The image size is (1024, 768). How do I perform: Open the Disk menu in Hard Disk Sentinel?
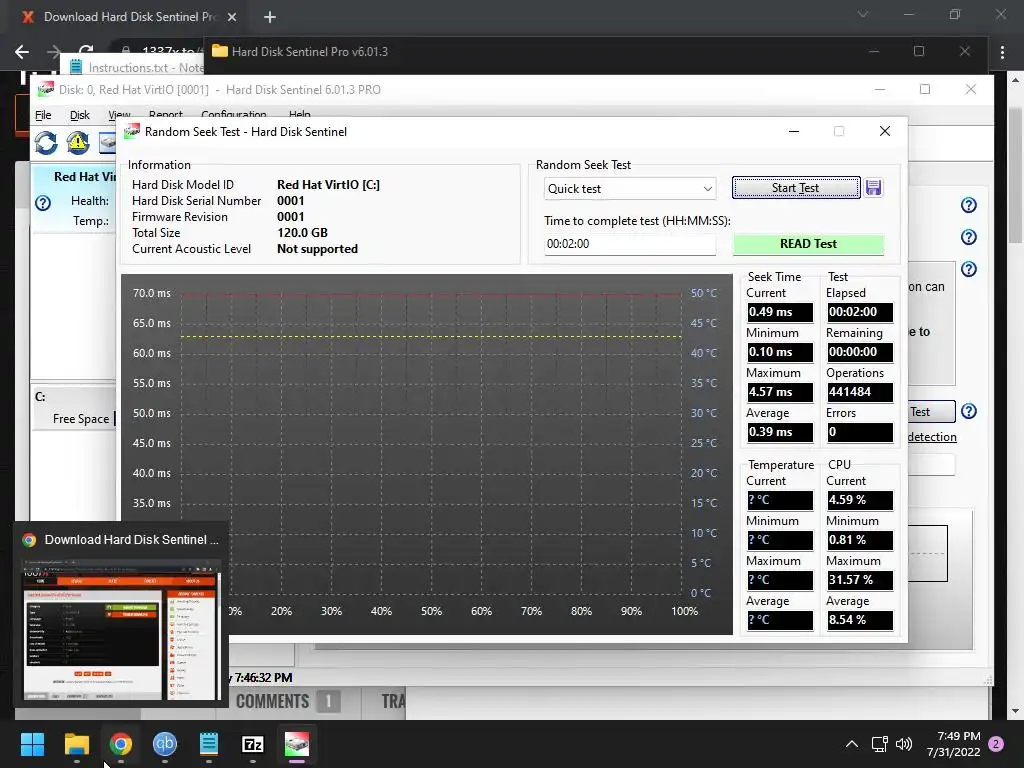80,115
